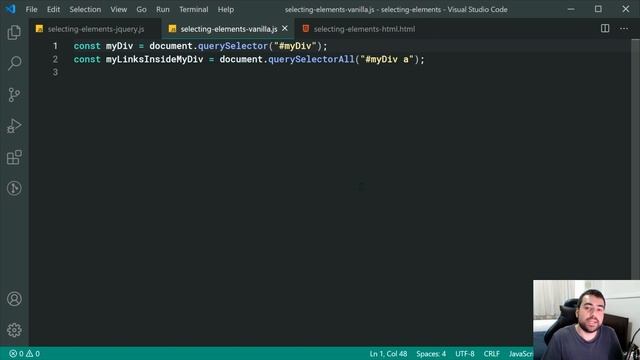Switch to the selecting-elements-html.html tab
The image size is (640, 360).
pos(364,29)
